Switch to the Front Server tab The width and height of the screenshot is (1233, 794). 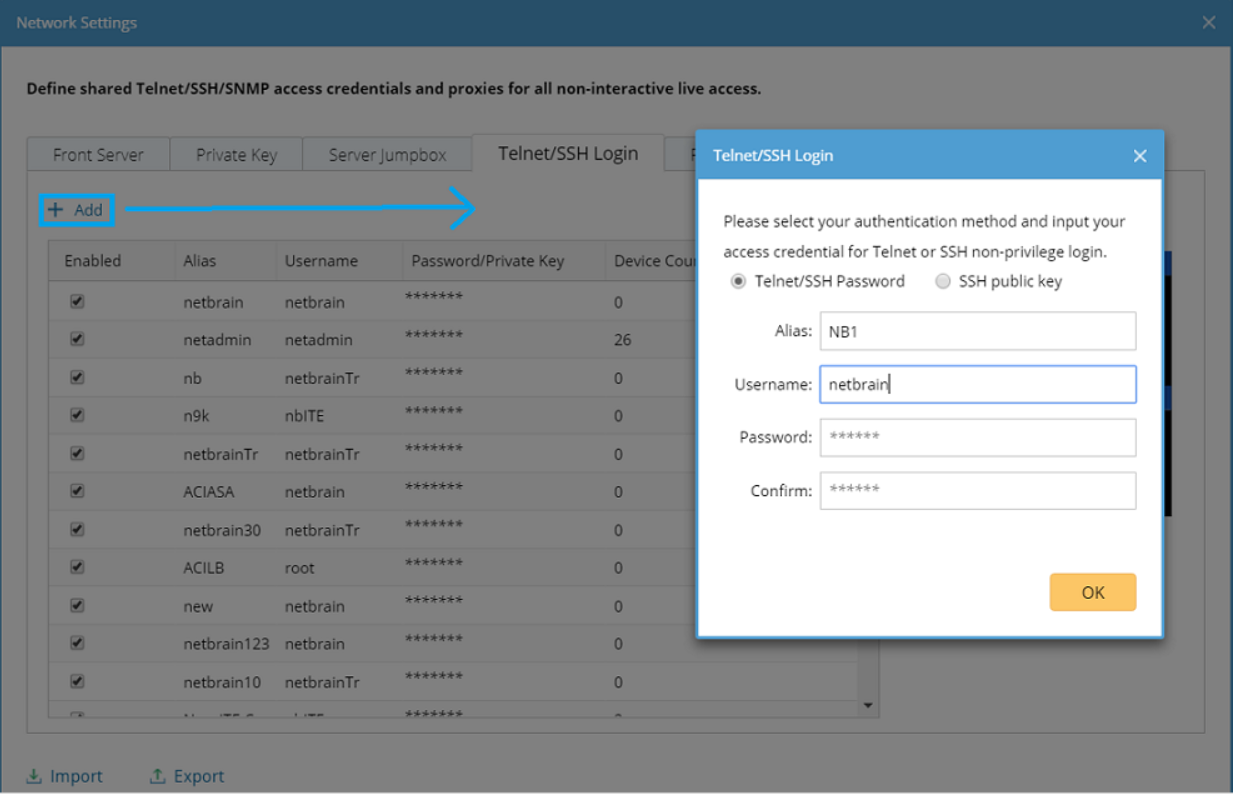(x=98, y=155)
